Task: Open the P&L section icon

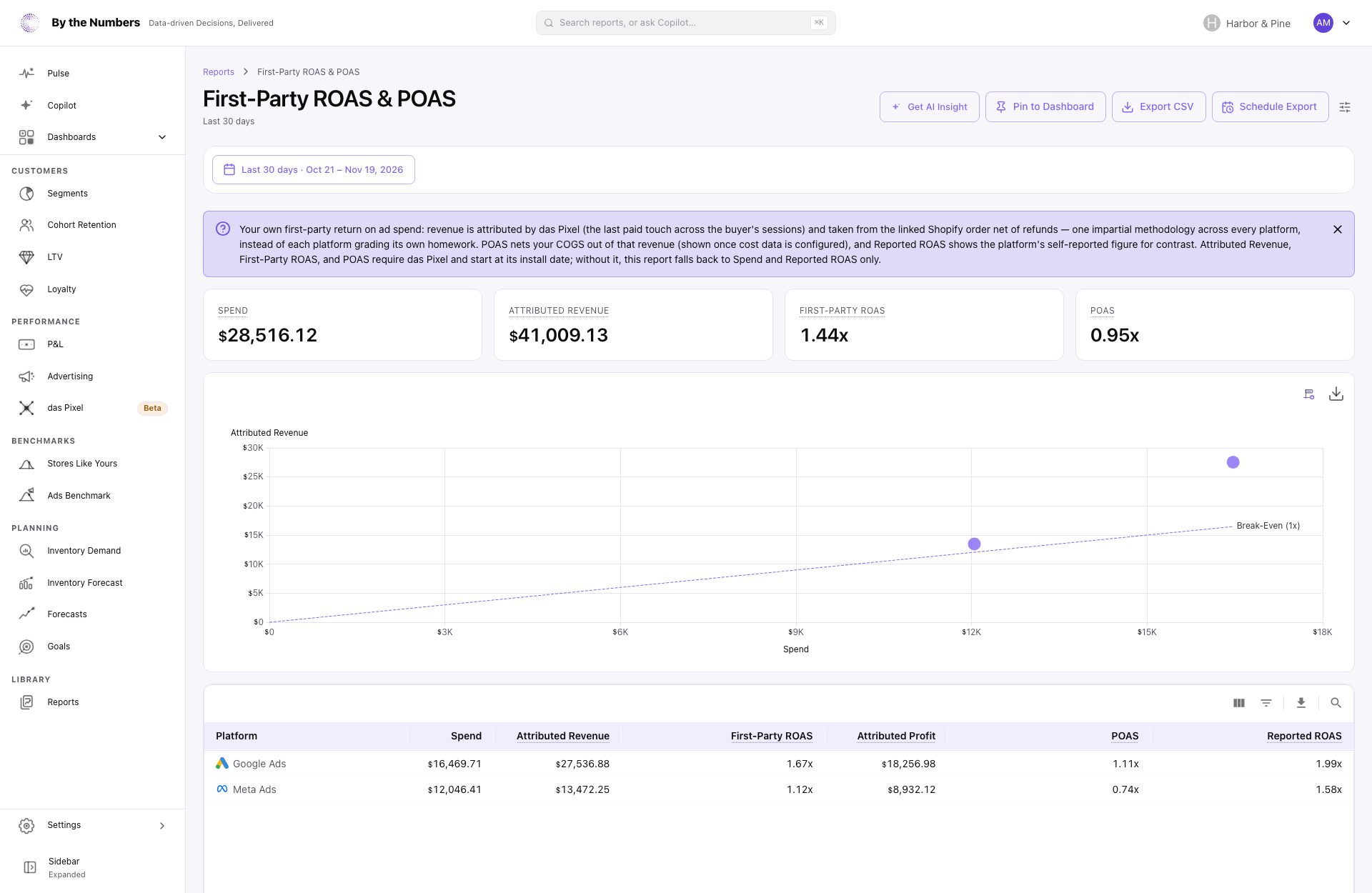Action: pyautogui.click(x=26, y=344)
